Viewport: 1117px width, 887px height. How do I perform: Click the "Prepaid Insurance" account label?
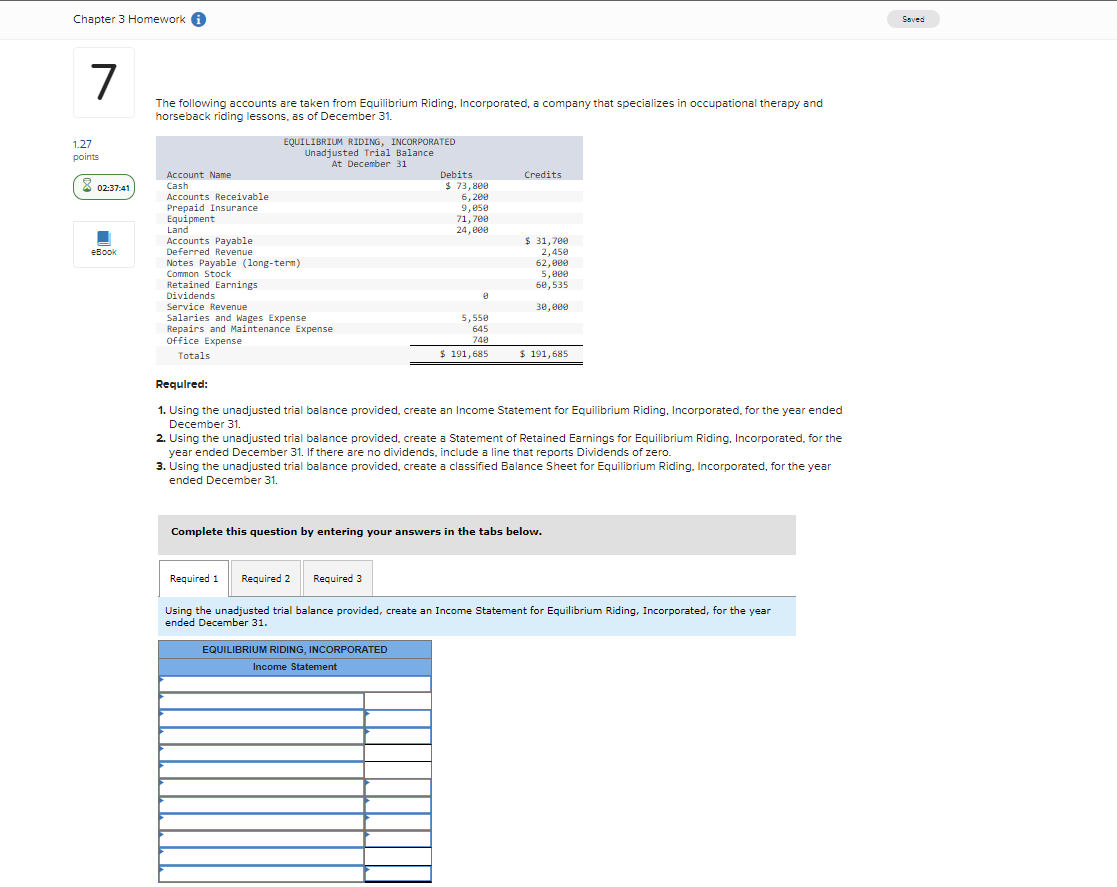tap(212, 208)
